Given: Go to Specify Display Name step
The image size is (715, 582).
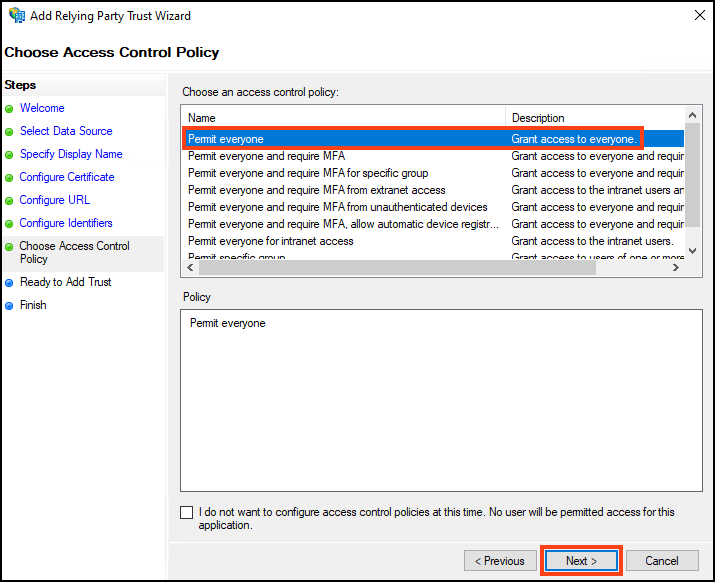Looking at the screenshot, I should (71, 154).
